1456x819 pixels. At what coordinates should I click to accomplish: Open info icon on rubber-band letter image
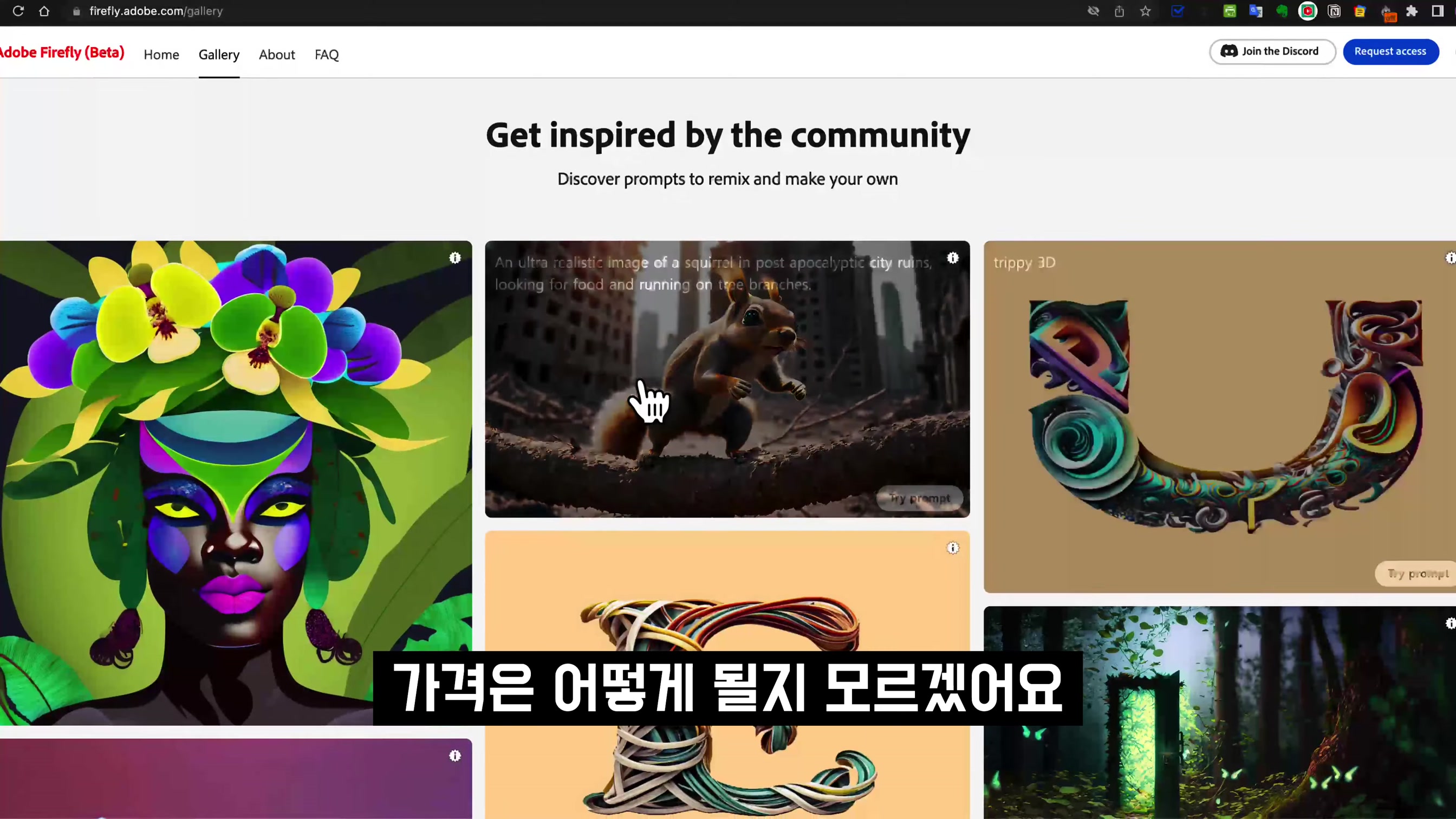coord(953,548)
